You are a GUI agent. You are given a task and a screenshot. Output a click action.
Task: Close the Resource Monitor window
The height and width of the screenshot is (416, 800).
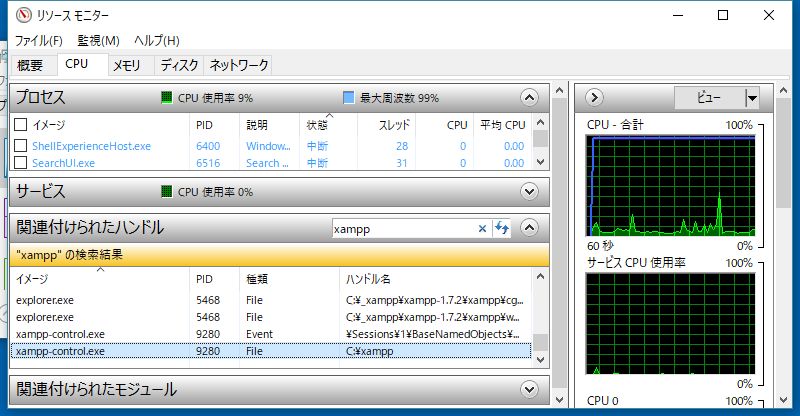coord(768,15)
